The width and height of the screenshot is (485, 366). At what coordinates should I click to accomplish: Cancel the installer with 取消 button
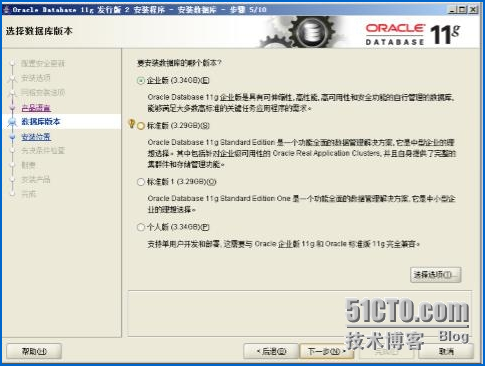446,351
